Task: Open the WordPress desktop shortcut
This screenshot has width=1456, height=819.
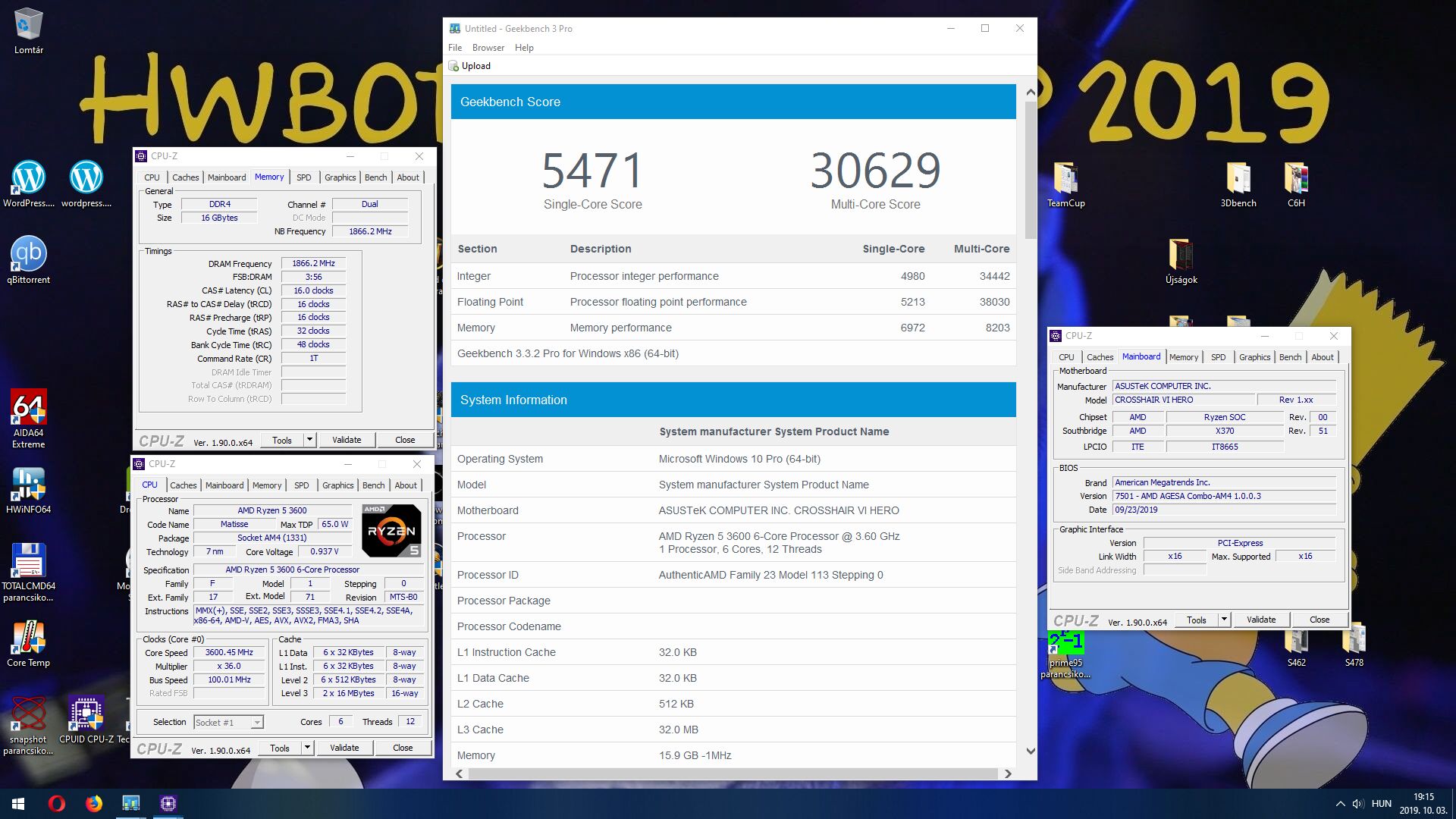Action: [29, 184]
